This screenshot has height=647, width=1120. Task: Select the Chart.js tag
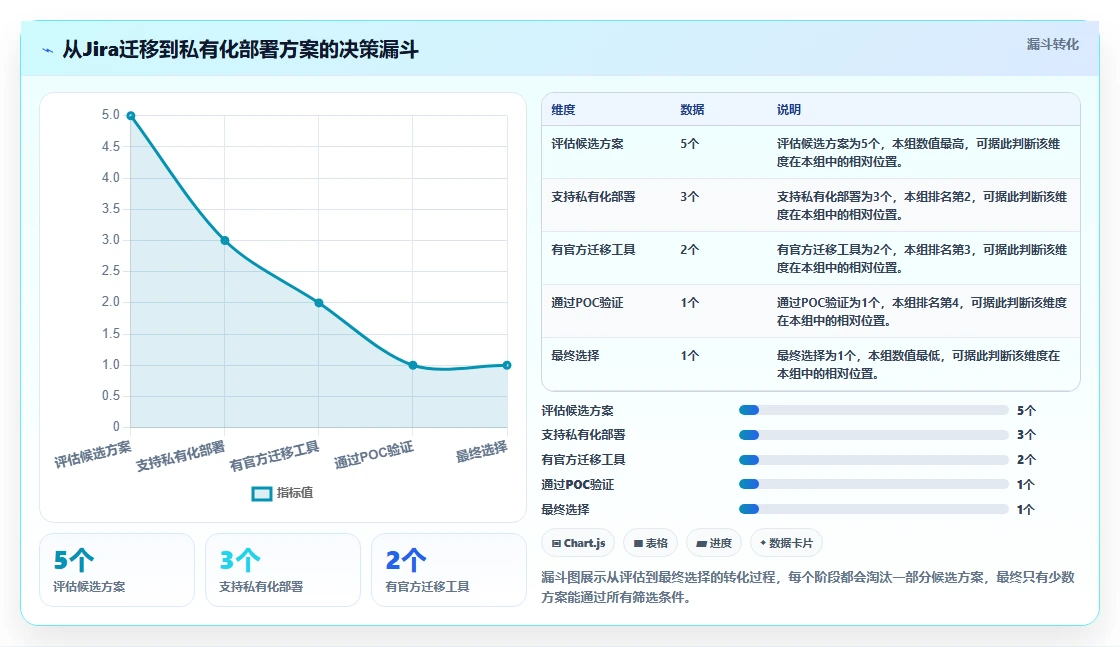point(578,543)
